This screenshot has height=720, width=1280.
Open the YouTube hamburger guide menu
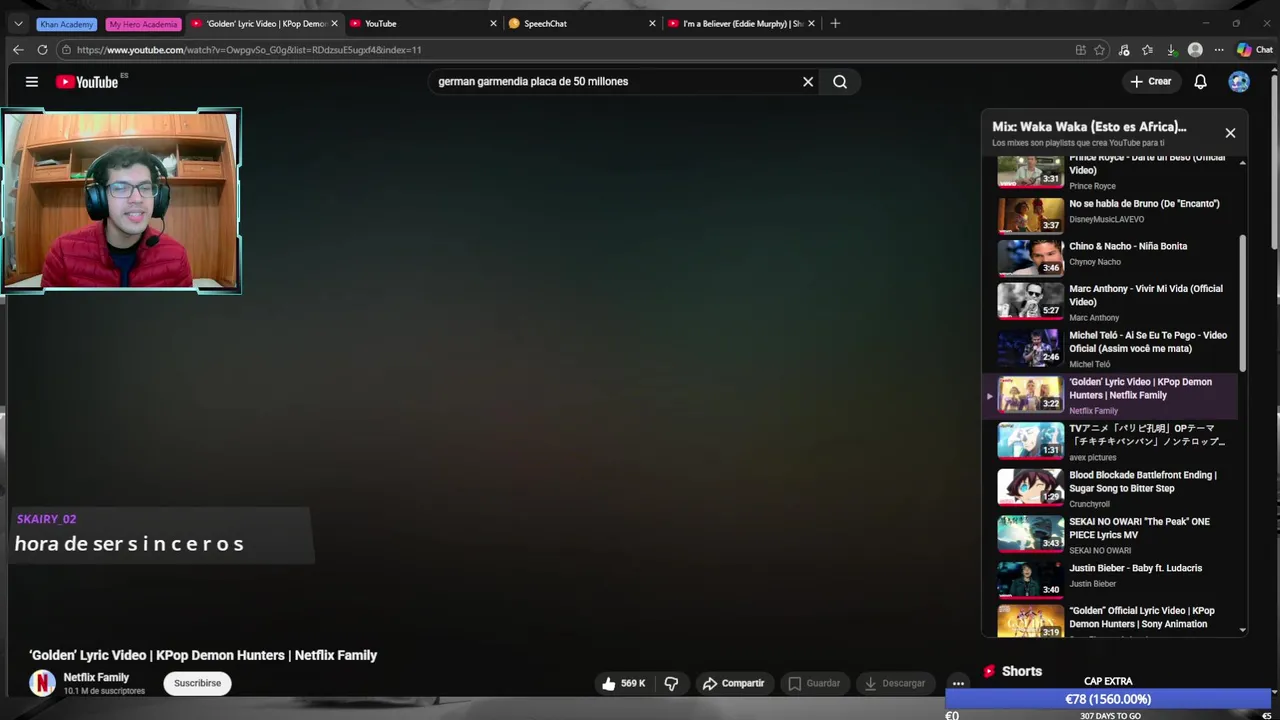(32, 82)
